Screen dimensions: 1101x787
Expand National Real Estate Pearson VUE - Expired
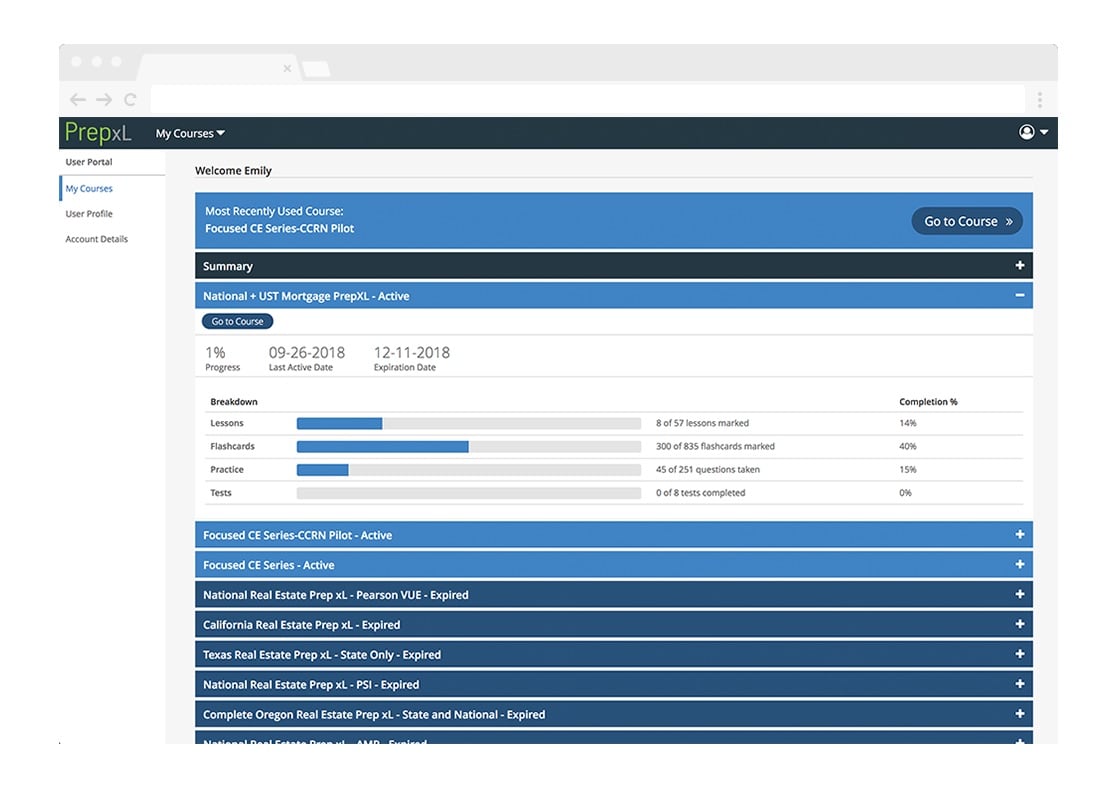(614, 595)
